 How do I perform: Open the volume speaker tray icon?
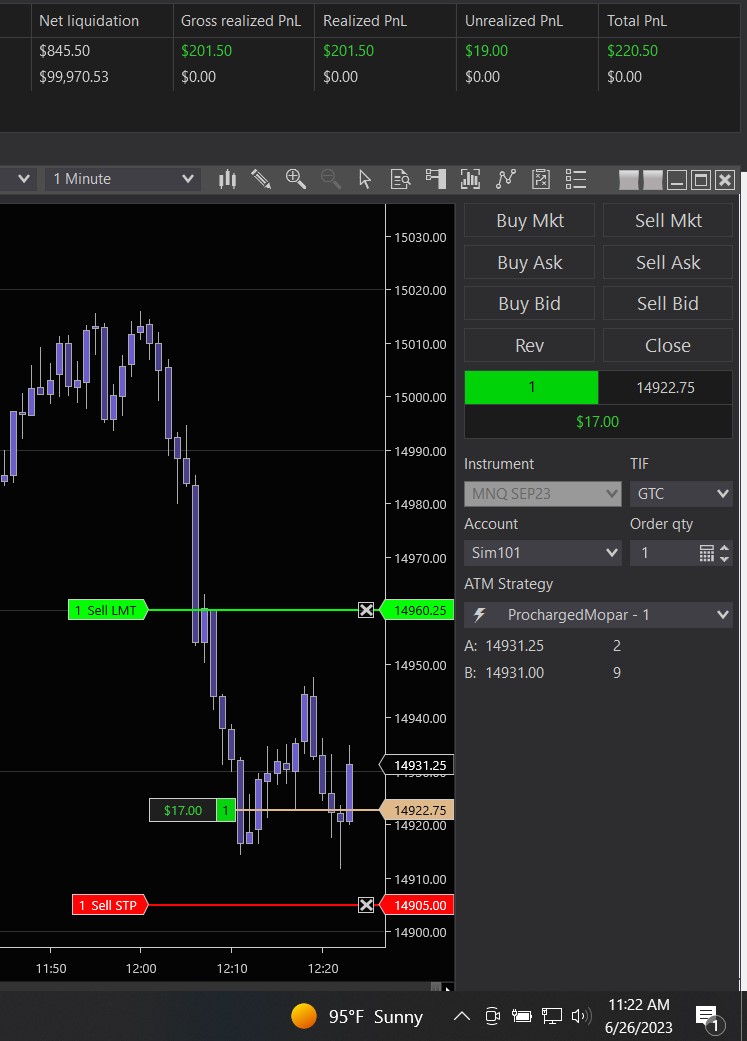tap(580, 1016)
